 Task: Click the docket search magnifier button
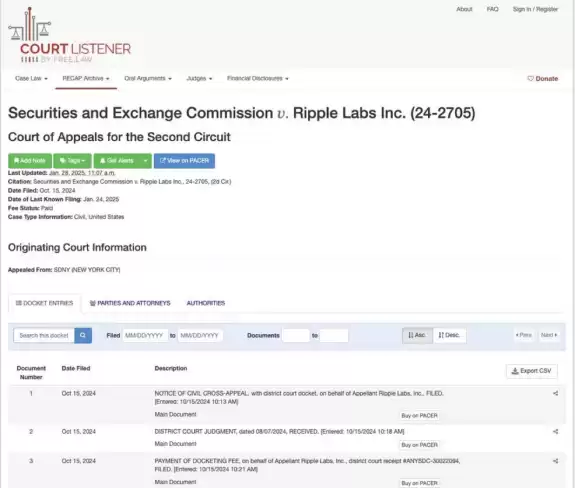click(x=83, y=335)
